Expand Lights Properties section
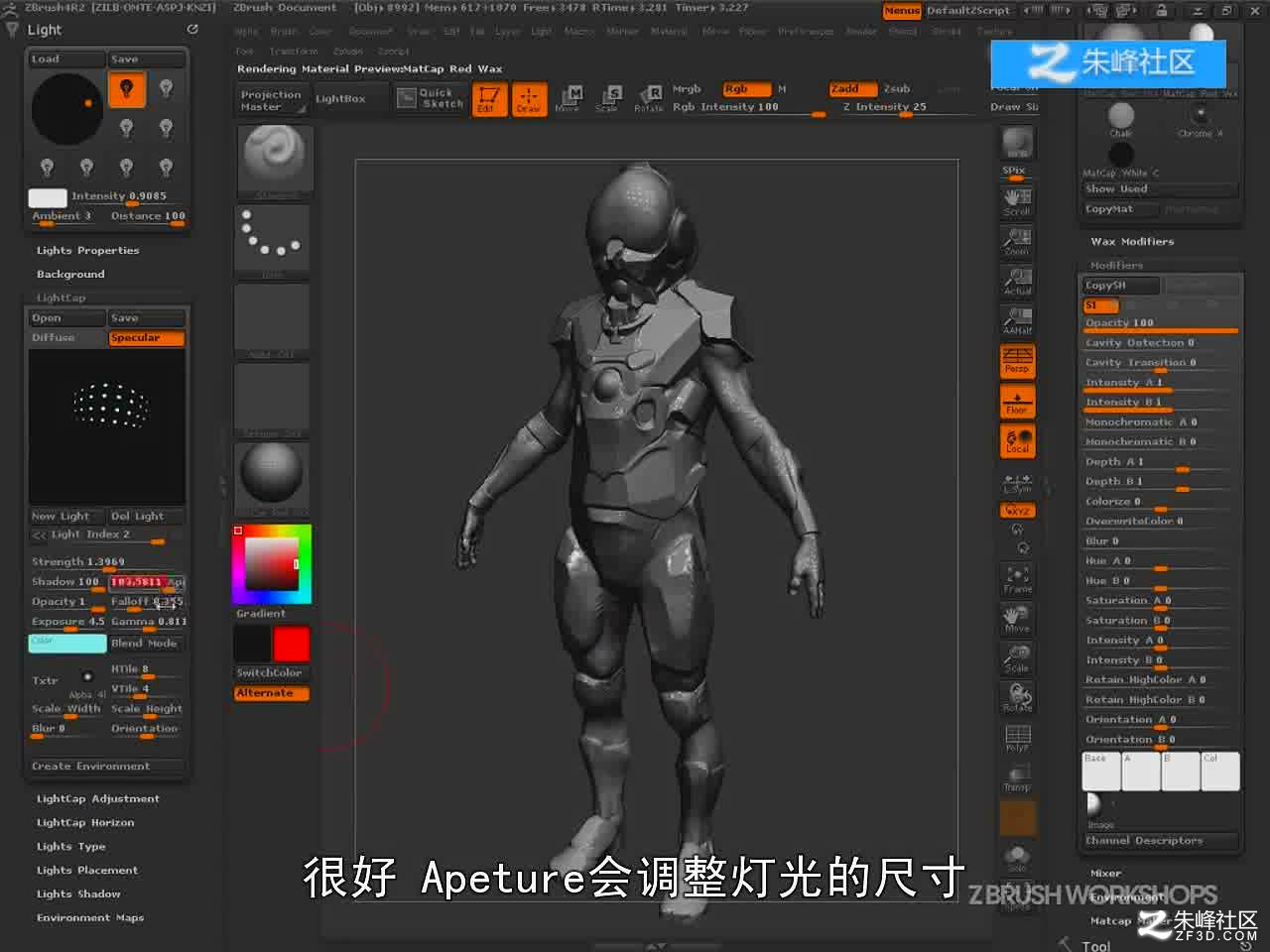The width and height of the screenshot is (1270, 952). (x=88, y=251)
